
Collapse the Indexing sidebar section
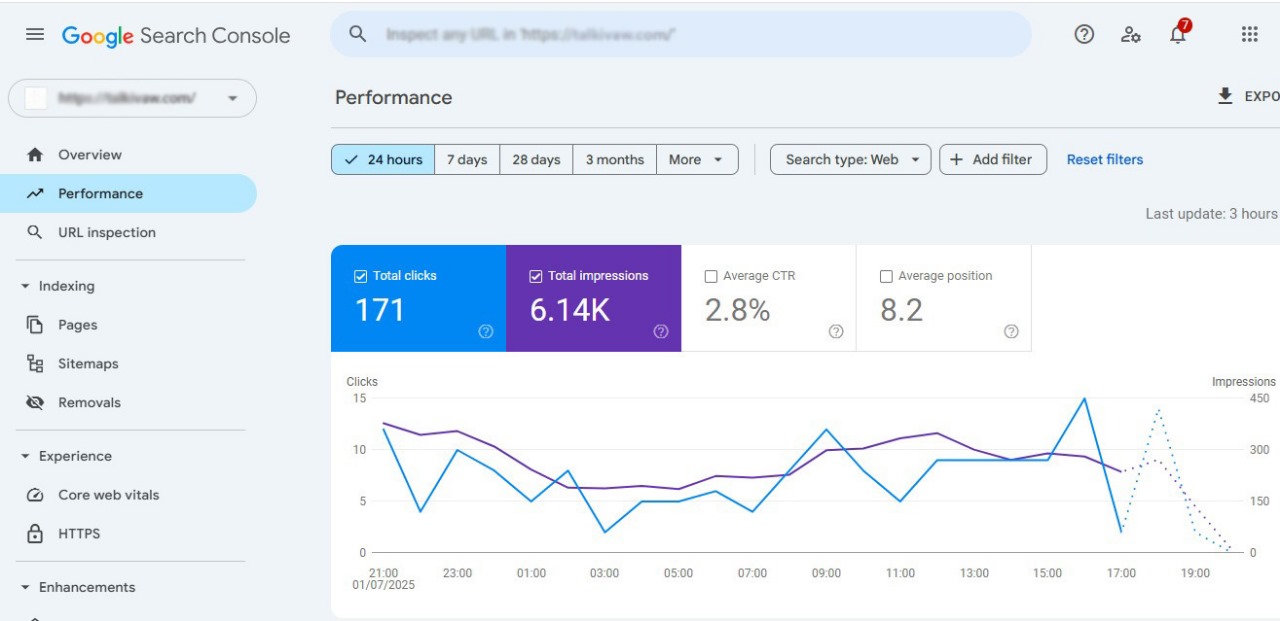26,287
